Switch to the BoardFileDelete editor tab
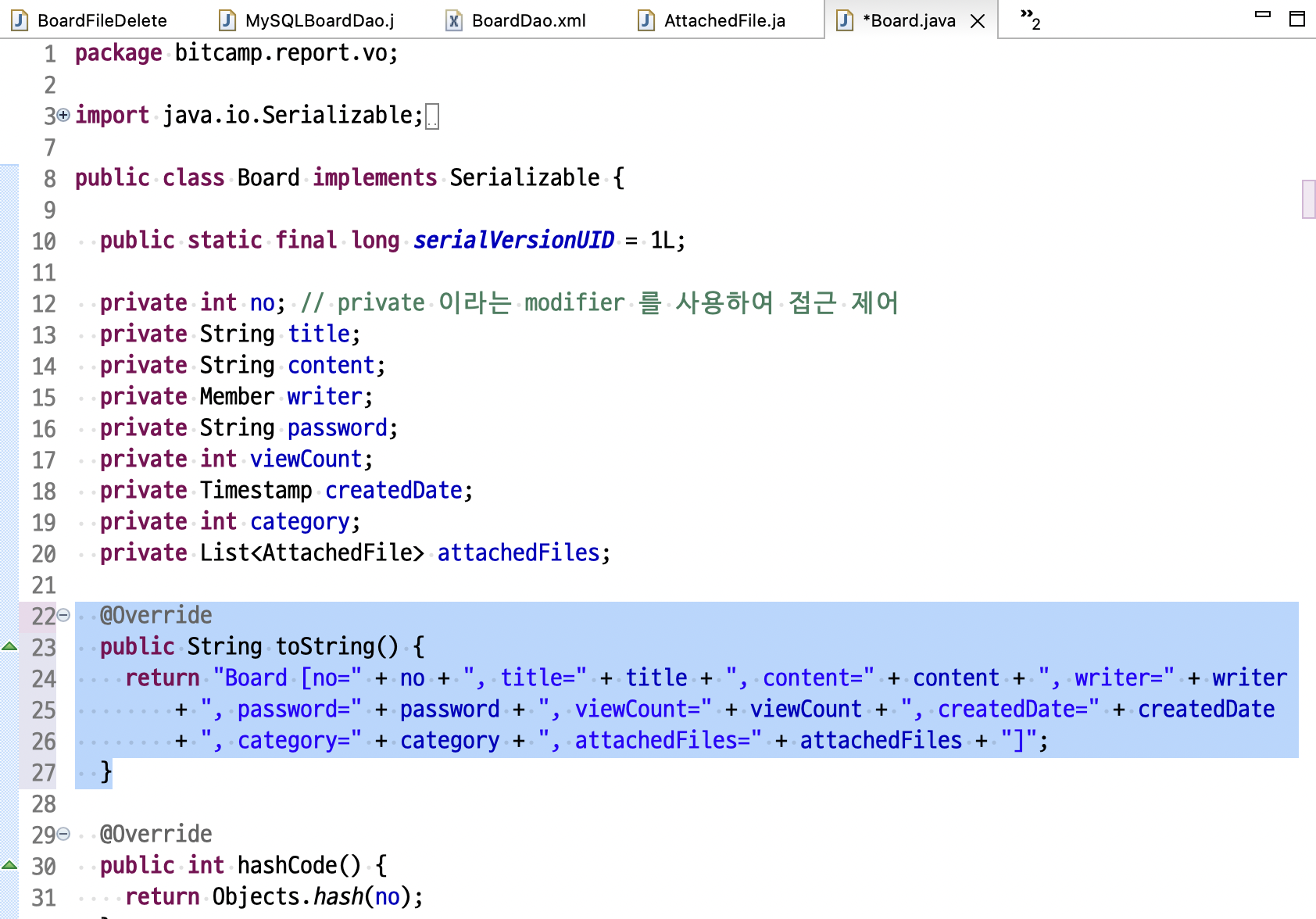 tap(90, 20)
